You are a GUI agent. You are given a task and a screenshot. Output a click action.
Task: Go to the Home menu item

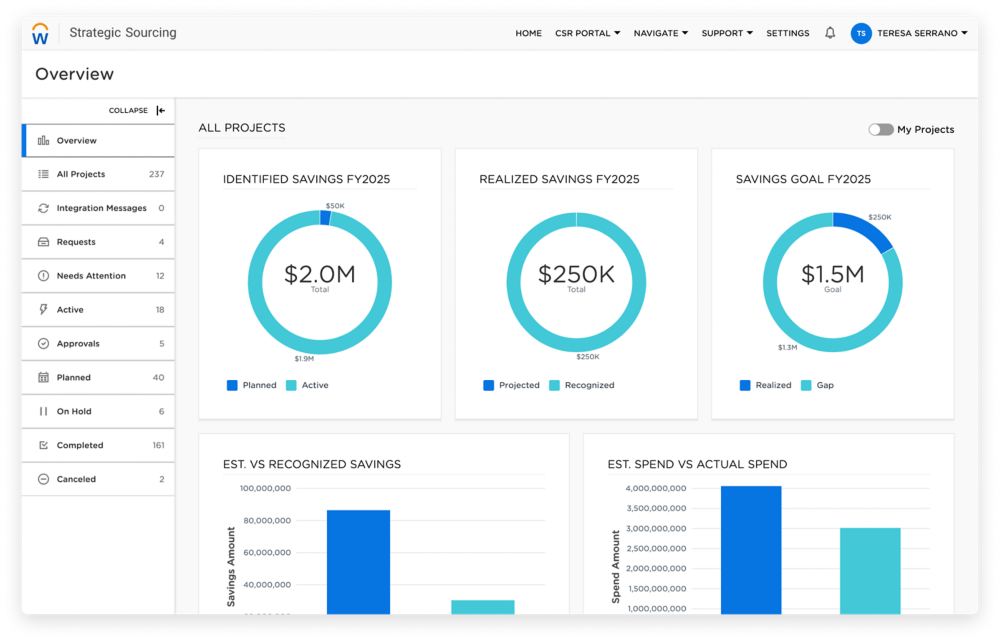[528, 33]
